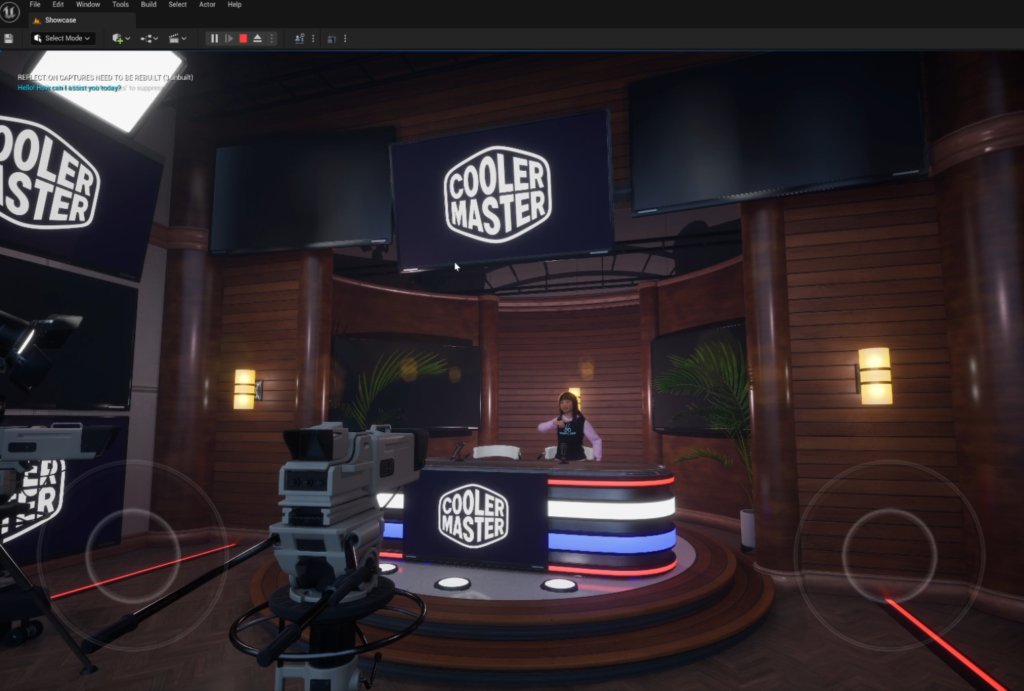The height and width of the screenshot is (691, 1024).
Task: Click the Platforms icon
Action: pyautogui.click(x=299, y=39)
